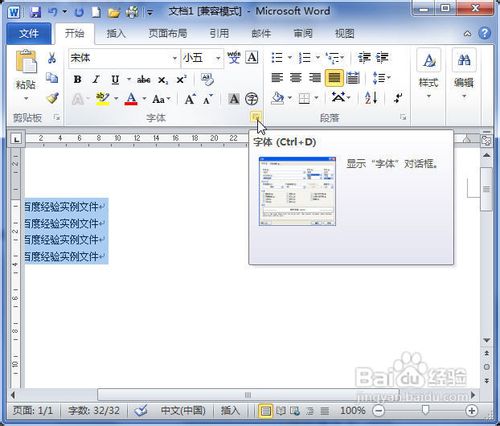This screenshot has height=426, width=500.
Task: Click the Redo icon in quick access toolbar
Action: pos(79,13)
